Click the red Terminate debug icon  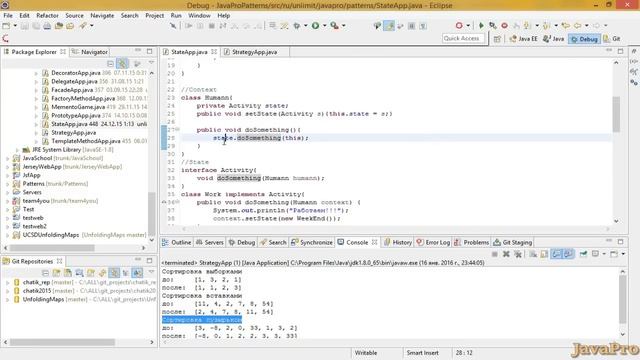coord(504,26)
